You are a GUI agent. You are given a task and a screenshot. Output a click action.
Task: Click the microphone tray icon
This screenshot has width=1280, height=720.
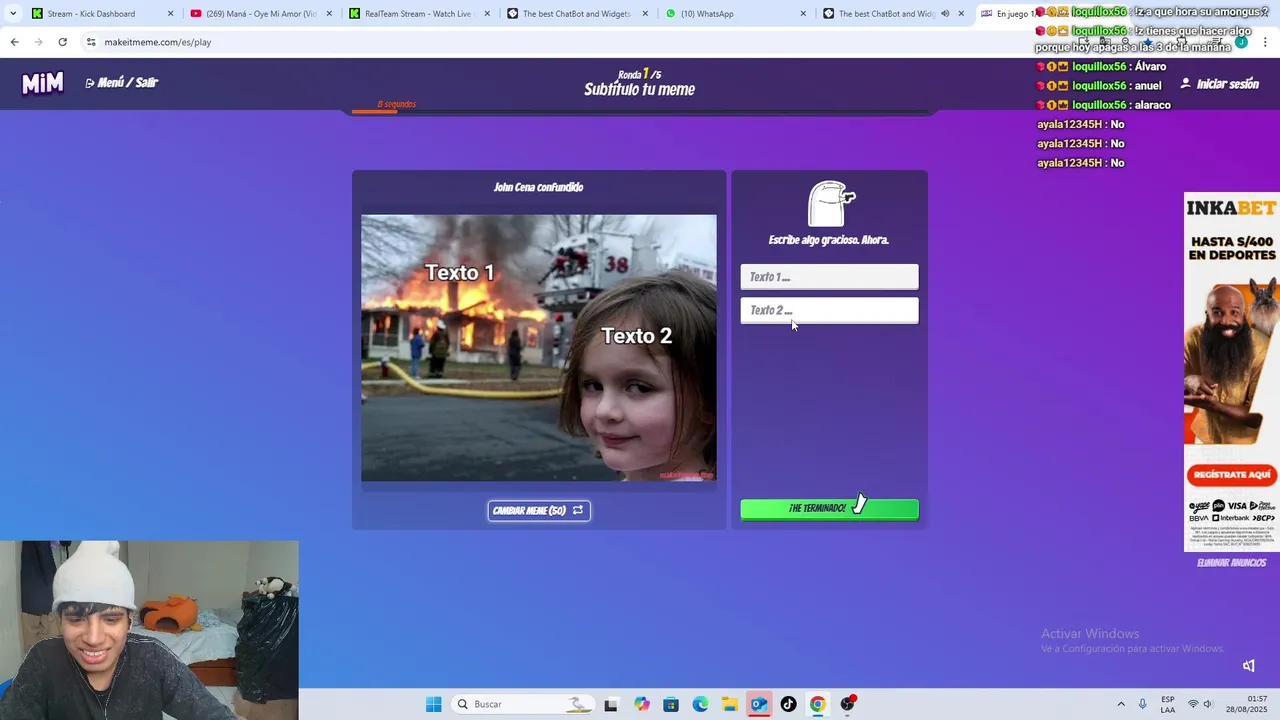[1142, 704]
